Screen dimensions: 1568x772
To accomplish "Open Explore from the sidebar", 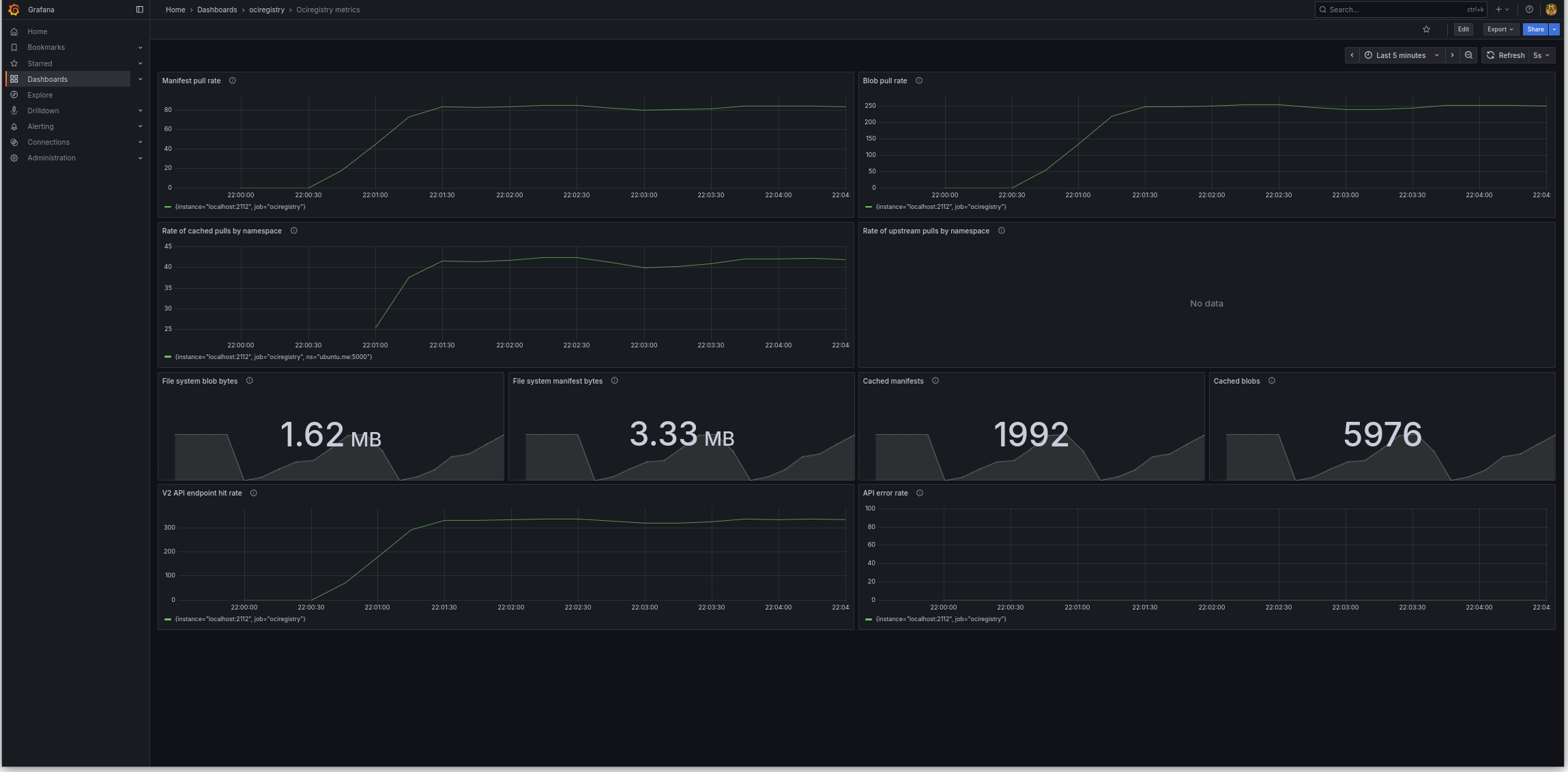I will 40,95.
